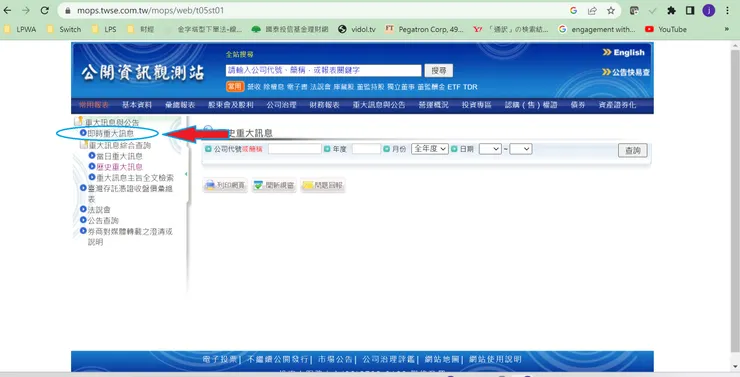The image size is (740, 377).
Task: Select 法說會 in the sidebar tree
Action: coord(99,209)
